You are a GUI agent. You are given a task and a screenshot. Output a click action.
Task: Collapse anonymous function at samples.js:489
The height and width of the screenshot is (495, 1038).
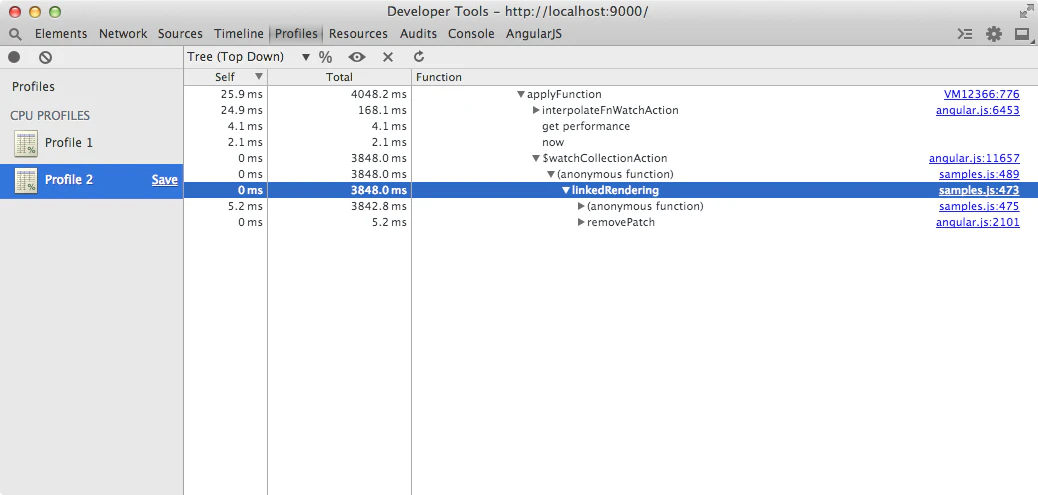pyautogui.click(x=551, y=175)
